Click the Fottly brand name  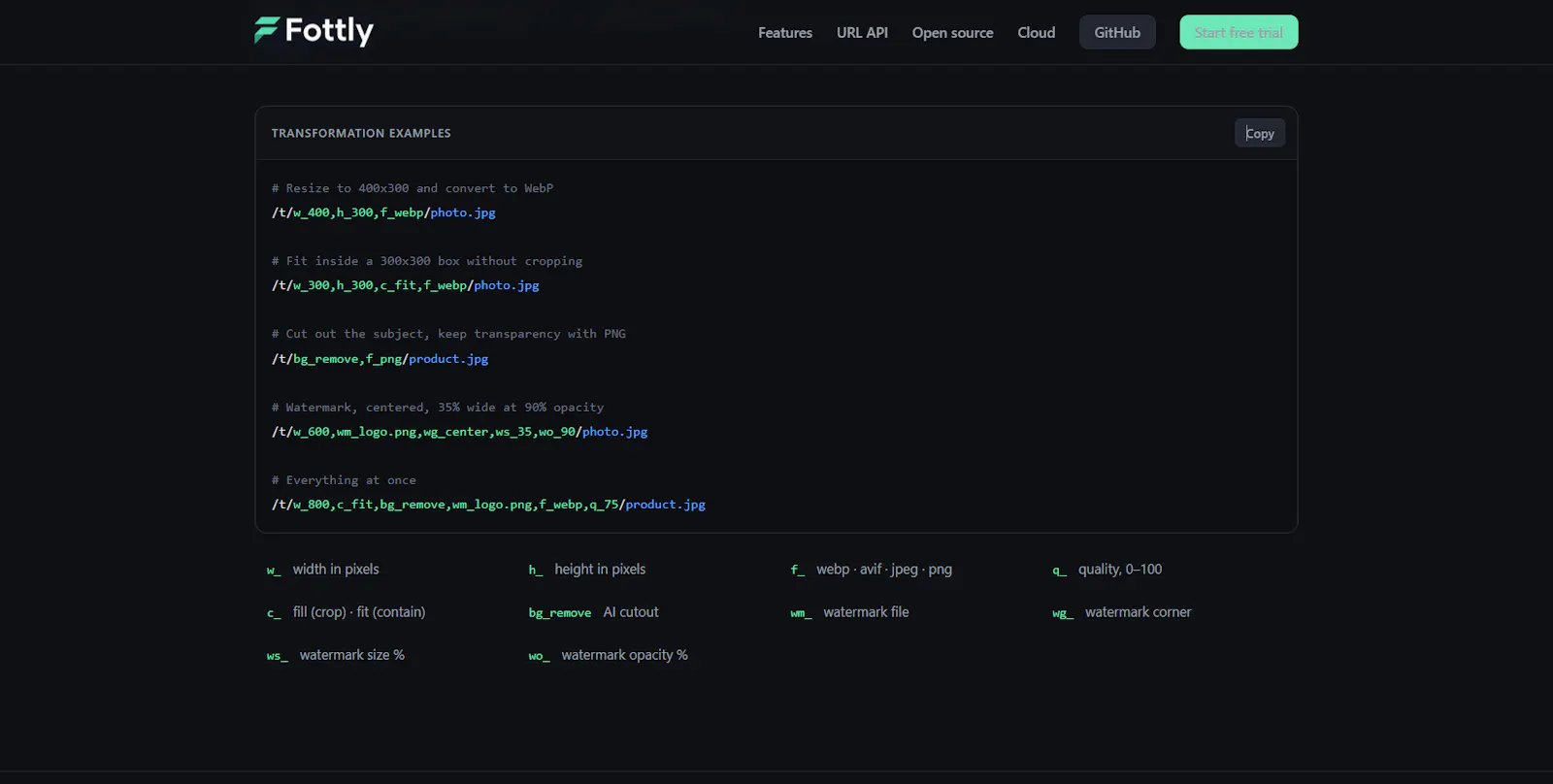click(x=329, y=31)
